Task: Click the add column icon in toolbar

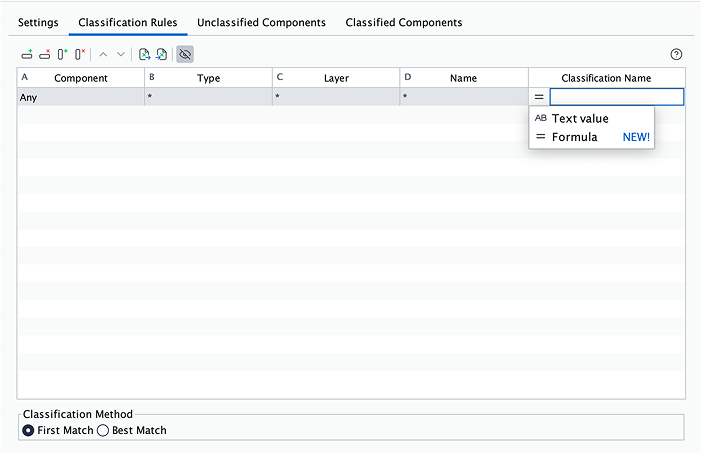Action: [x=62, y=54]
